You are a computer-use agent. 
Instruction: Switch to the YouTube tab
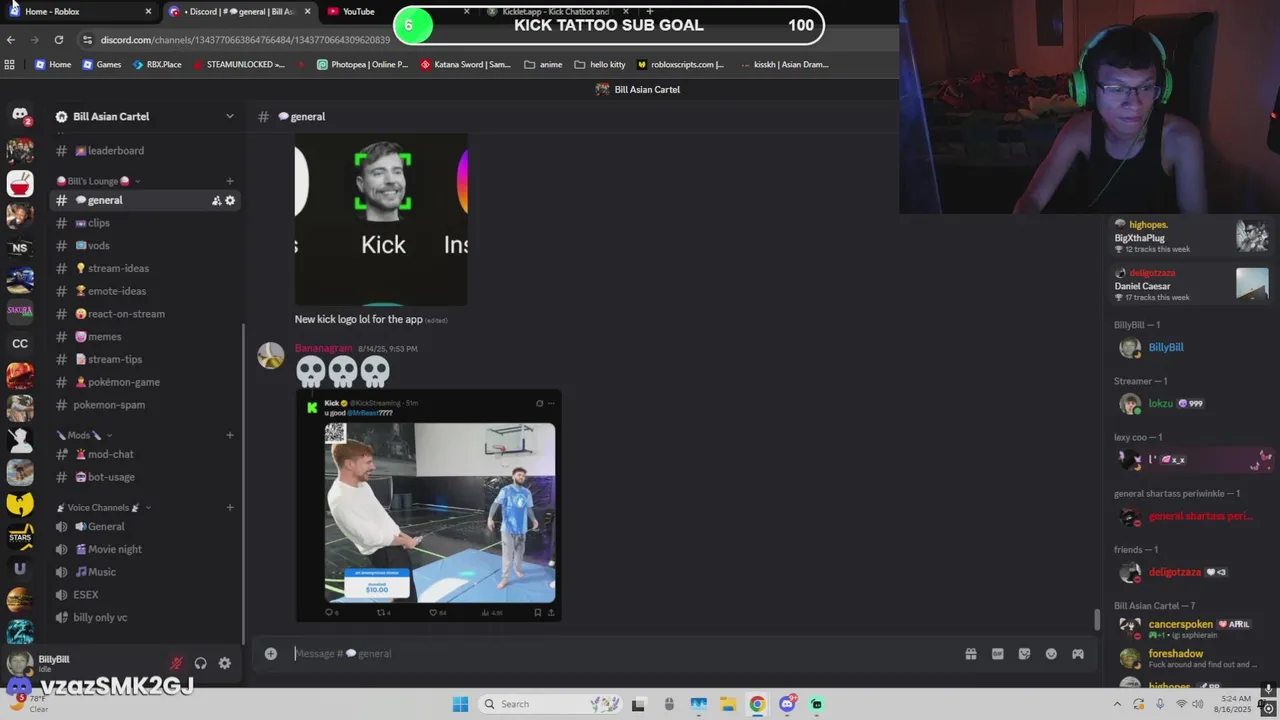click(x=390, y=12)
